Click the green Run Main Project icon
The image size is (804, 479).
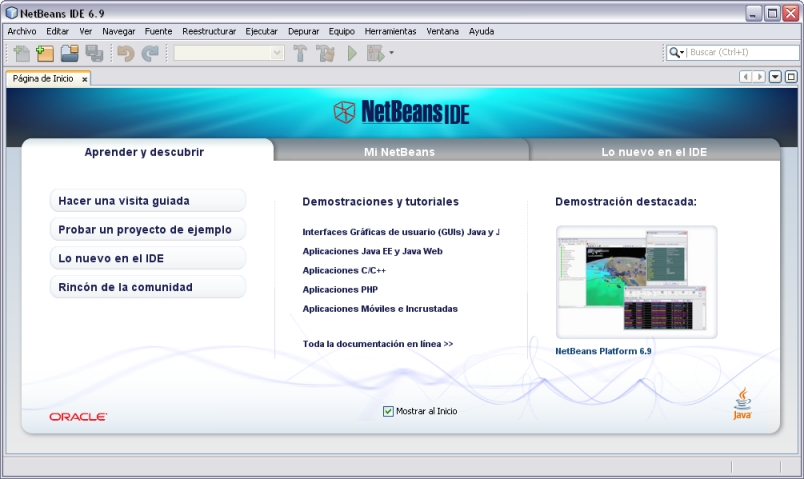pos(352,53)
